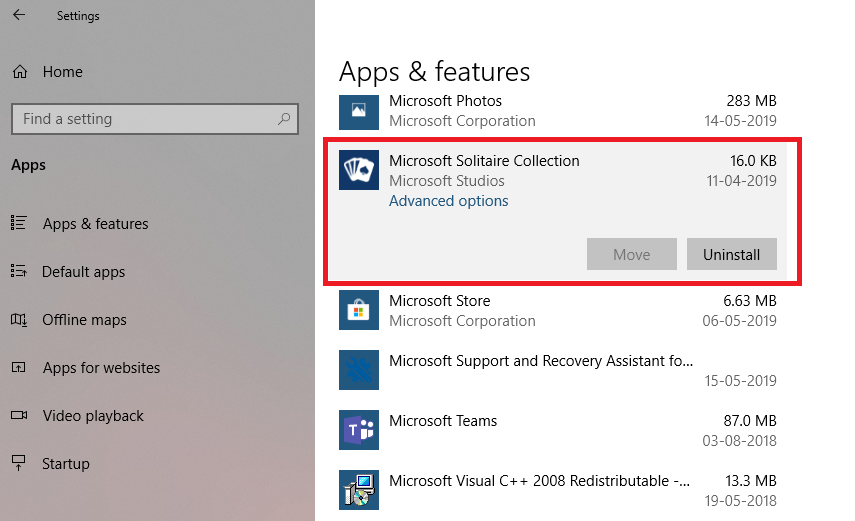This screenshot has height=521, width=855.
Task: Click the Support and Recovery Assistant icon
Action: point(358,370)
